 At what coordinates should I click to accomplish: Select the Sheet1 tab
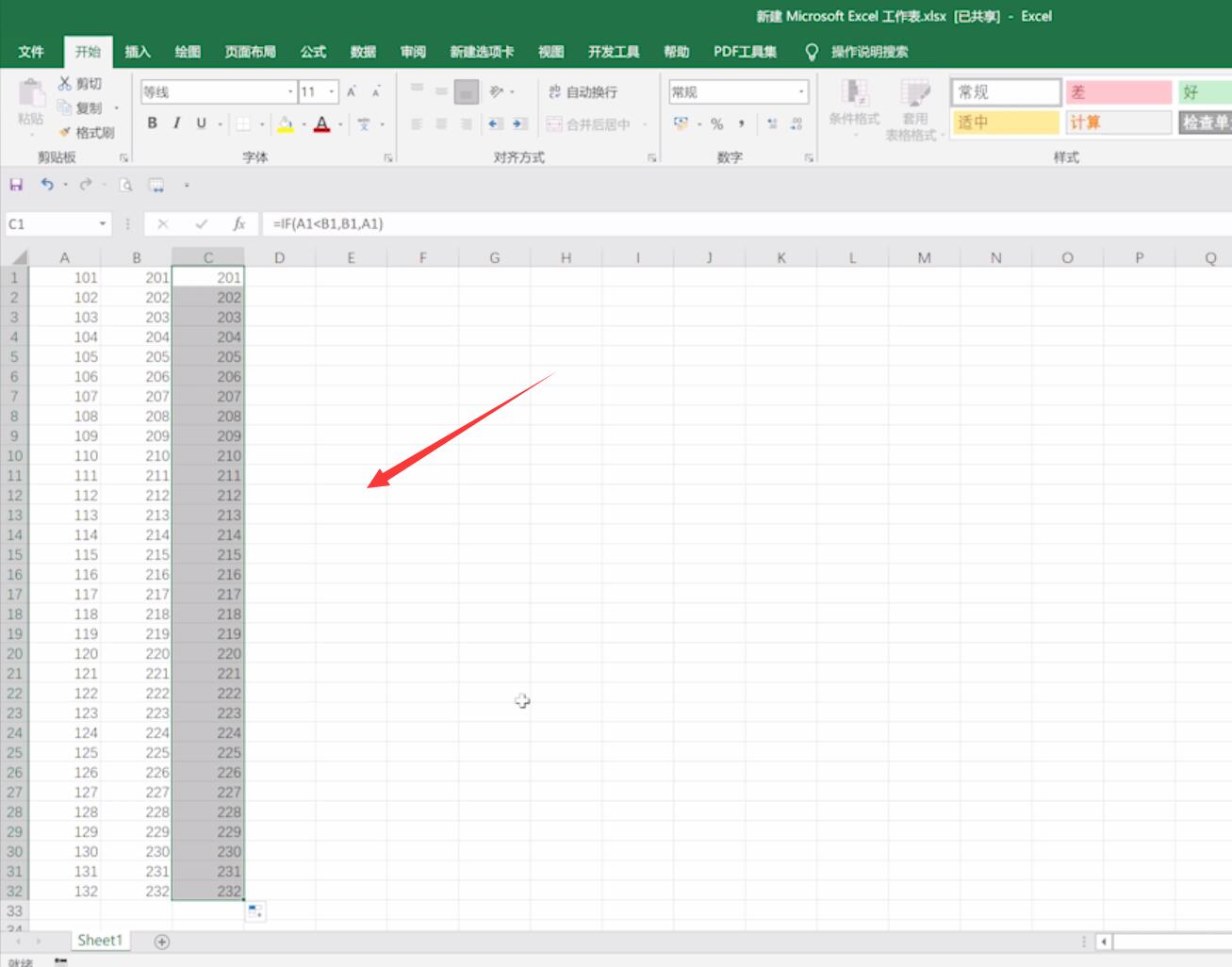coord(100,941)
